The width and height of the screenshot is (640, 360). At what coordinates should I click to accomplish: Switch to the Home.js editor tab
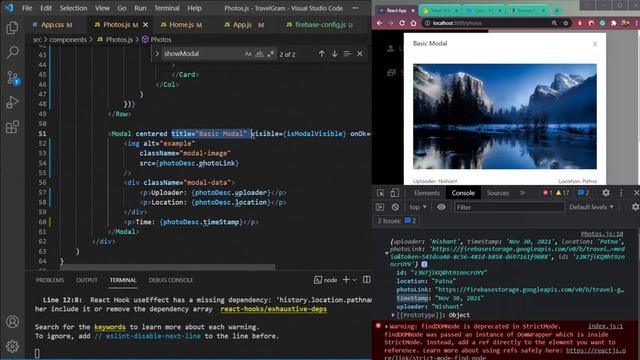pyautogui.click(x=181, y=25)
